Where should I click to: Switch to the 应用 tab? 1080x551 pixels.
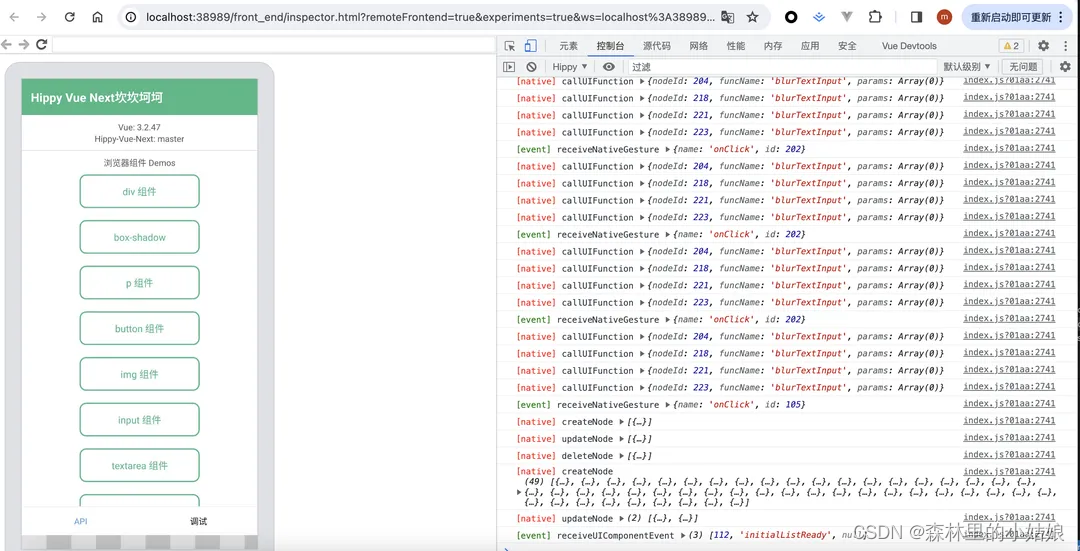pos(810,46)
